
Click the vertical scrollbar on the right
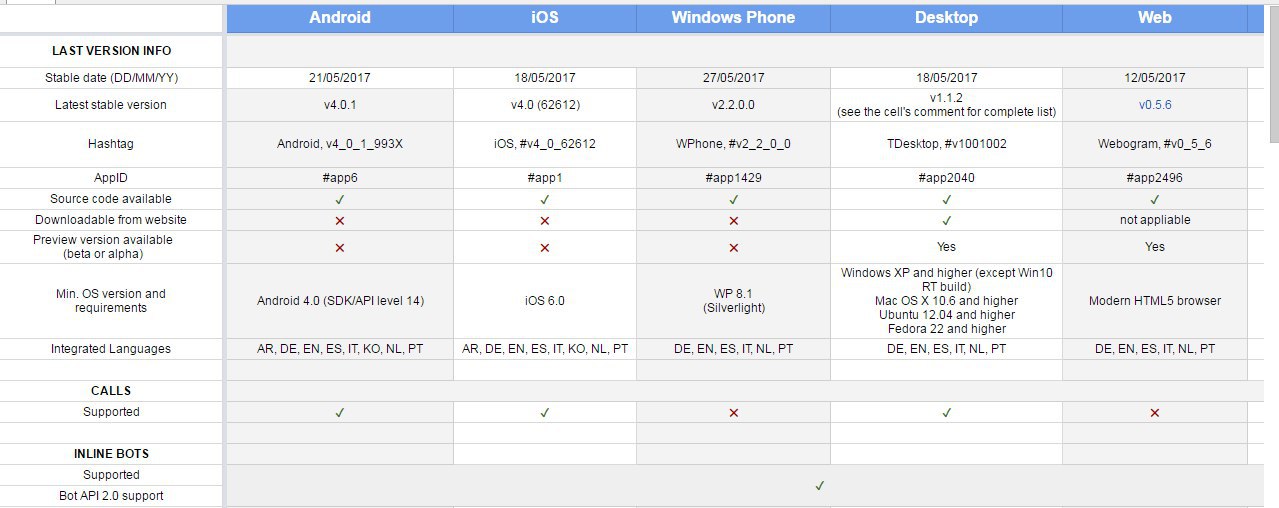point(1272,80)
